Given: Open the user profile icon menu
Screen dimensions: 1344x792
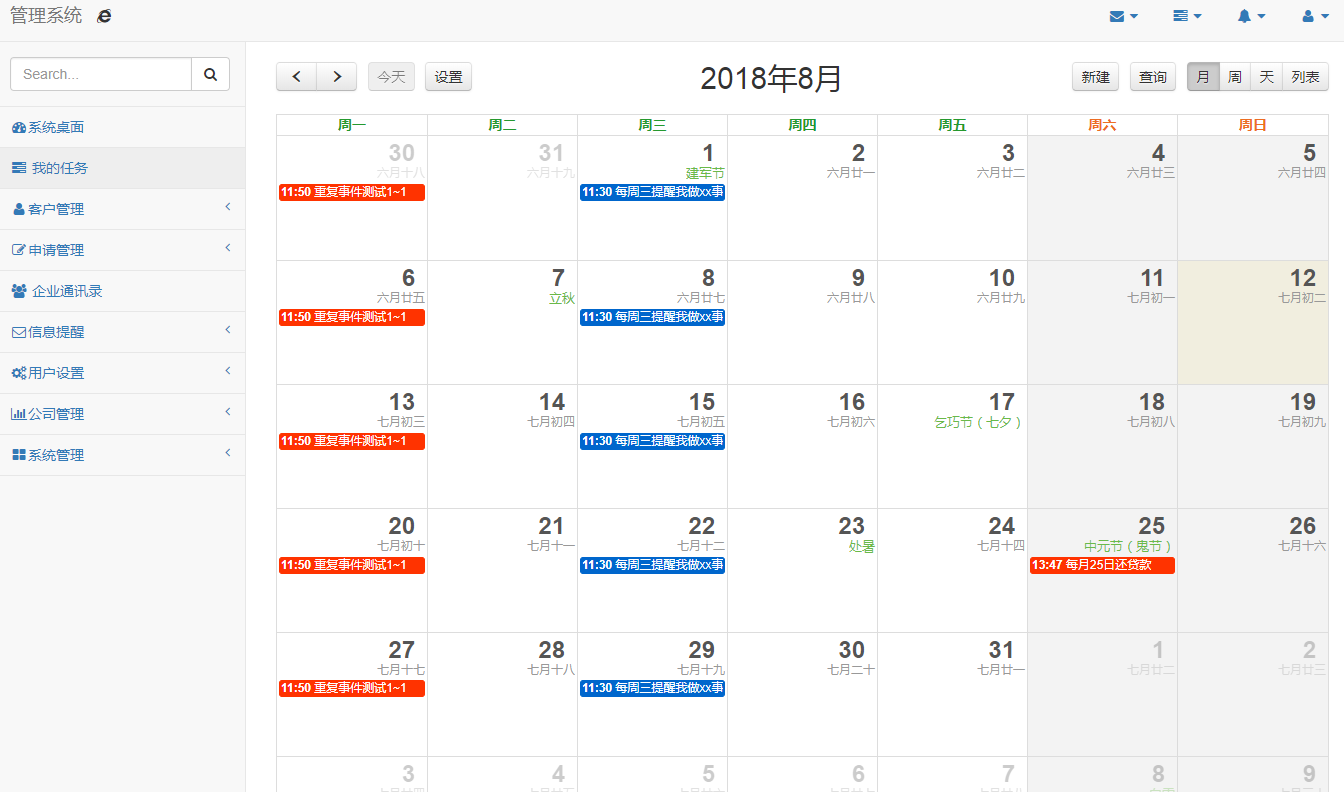Looking at the screenshot, I should tap(1315, 16).
